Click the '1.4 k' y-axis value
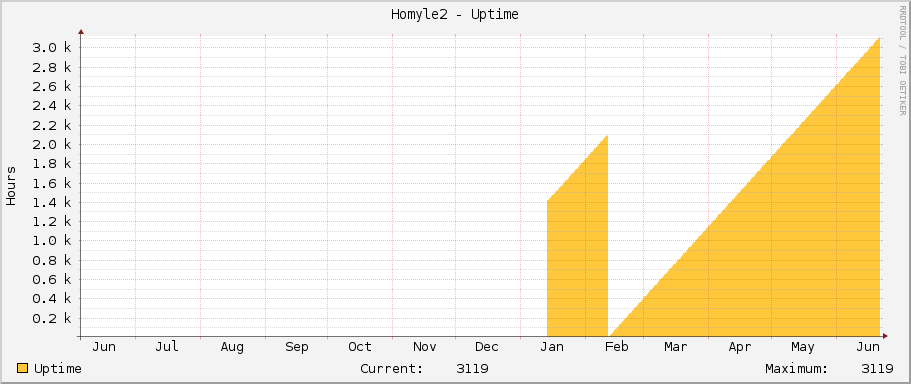 click(x=51, y=202)
